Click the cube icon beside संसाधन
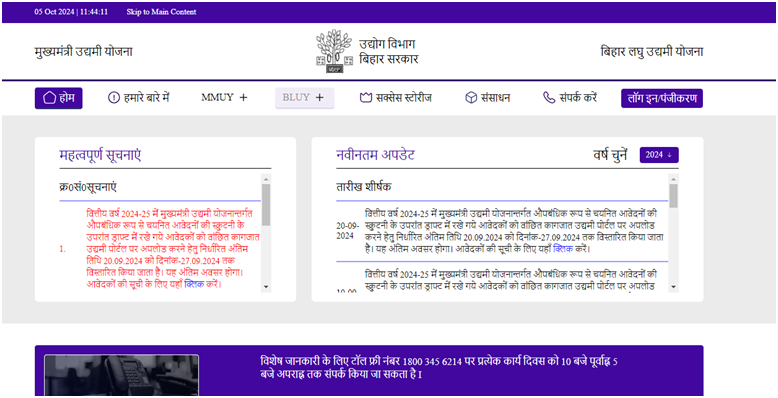The image size is (778, 398). (x=471, y=98)
